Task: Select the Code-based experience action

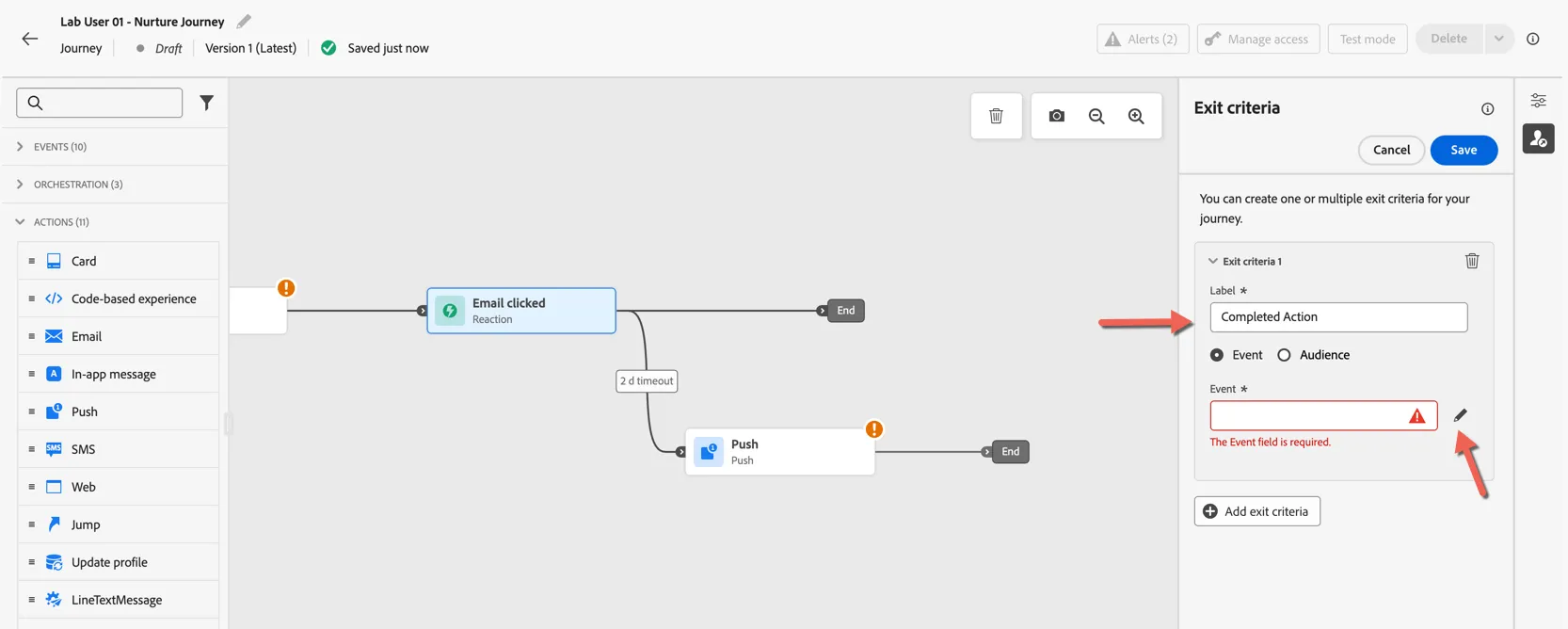Action: 119,298
